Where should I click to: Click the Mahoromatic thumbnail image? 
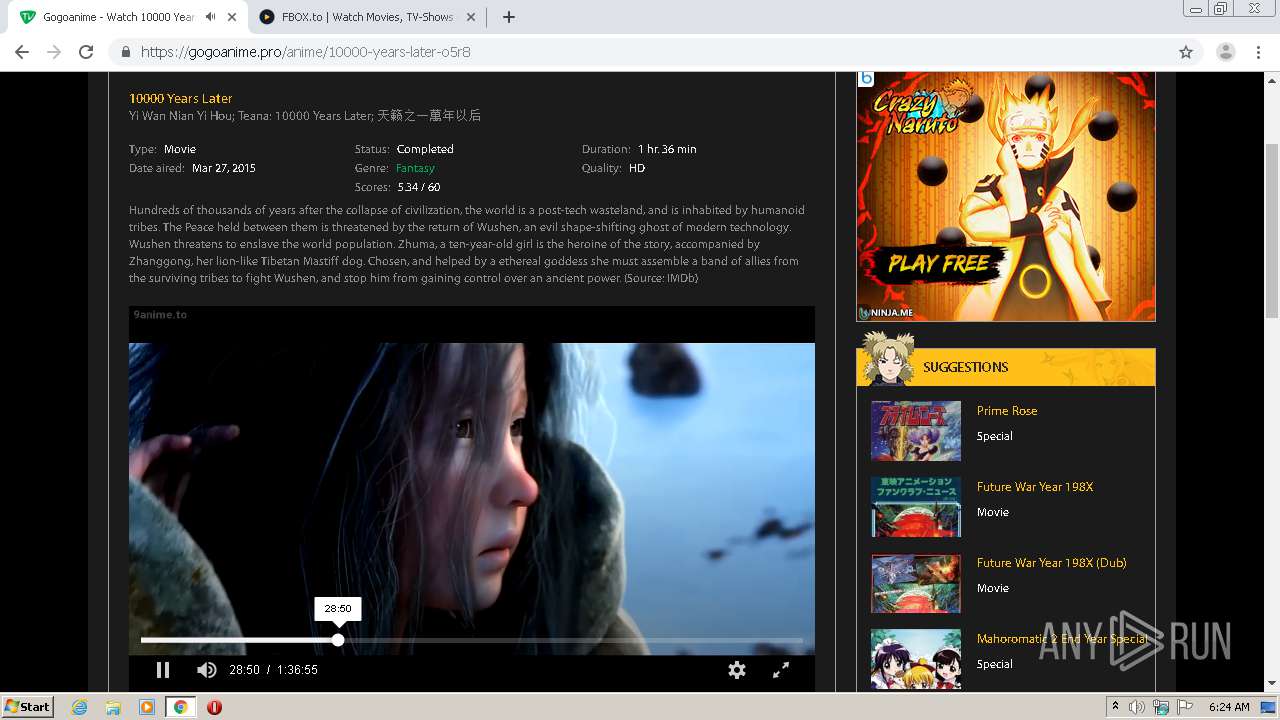916,659
